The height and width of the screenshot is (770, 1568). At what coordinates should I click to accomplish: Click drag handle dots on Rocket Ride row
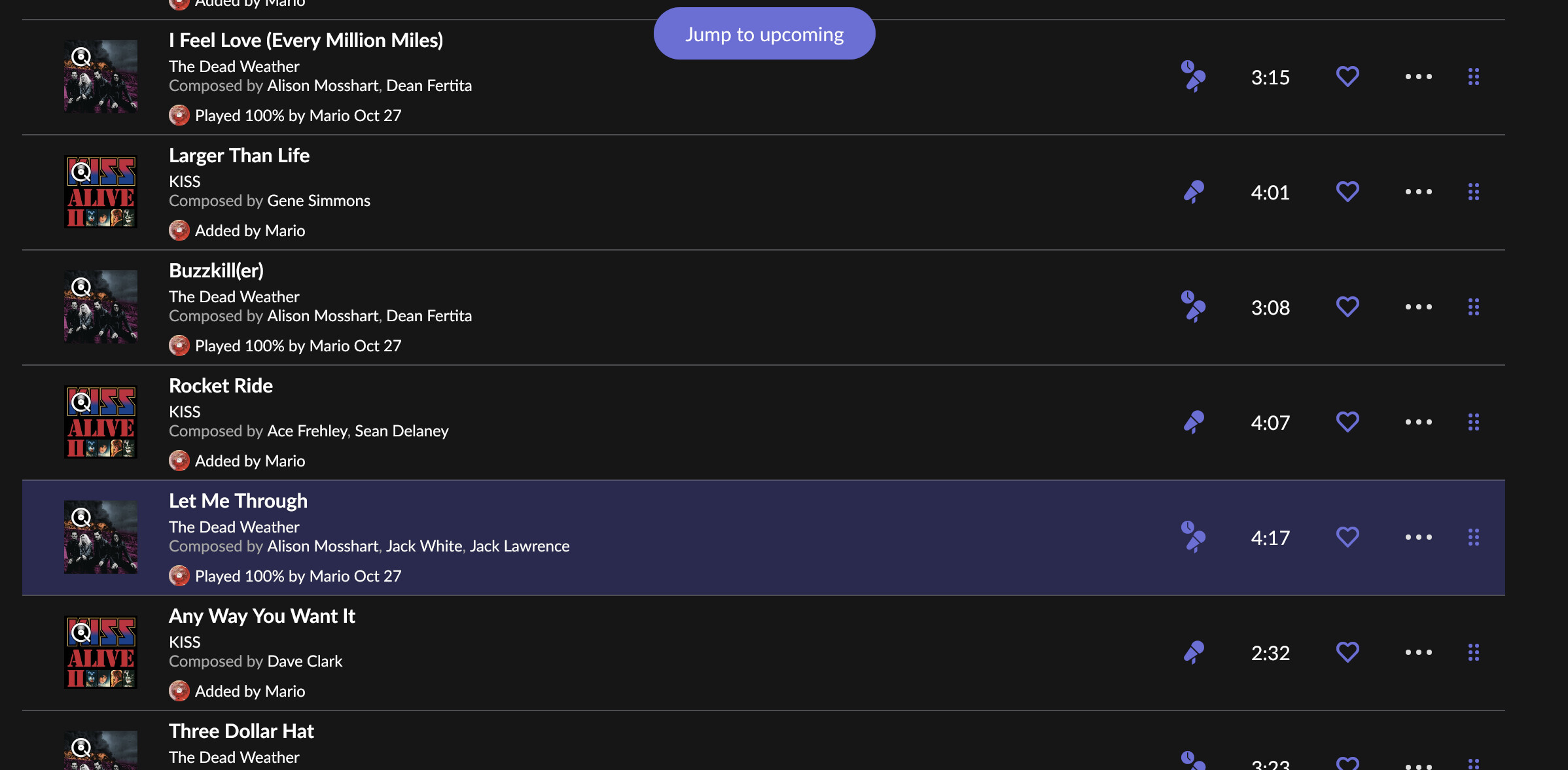click(x=1474, y=422)
